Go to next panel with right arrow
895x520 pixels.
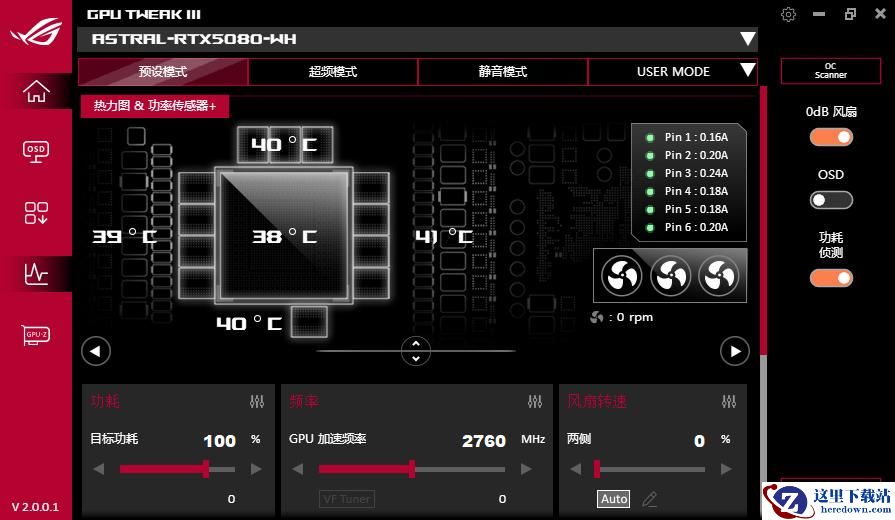[735, 351]
